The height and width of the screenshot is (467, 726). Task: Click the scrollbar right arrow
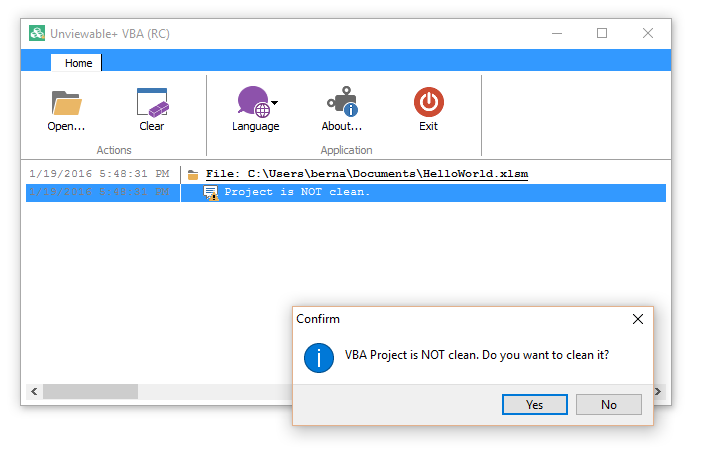658,391
